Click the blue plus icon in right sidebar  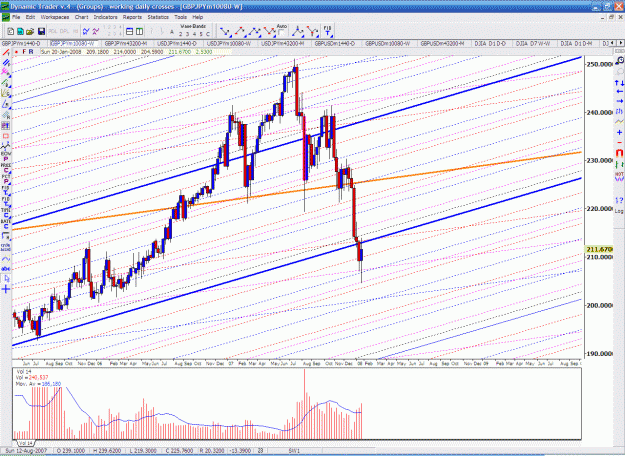click(619, 132)
